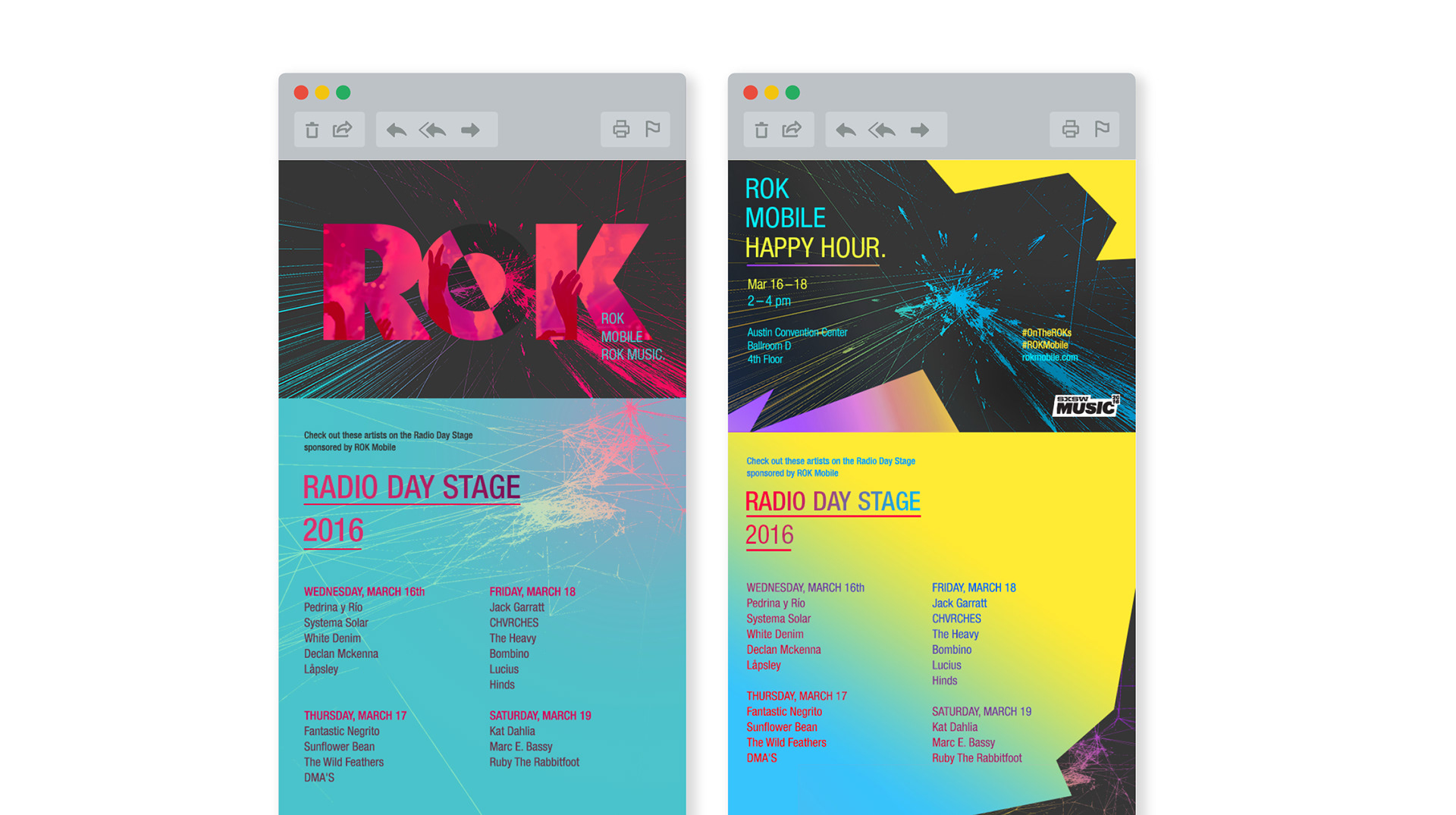Click yellow minimize dot on left window
Image resolution: width=1456 pixels, height=815 pixels.
pos(322,92)
